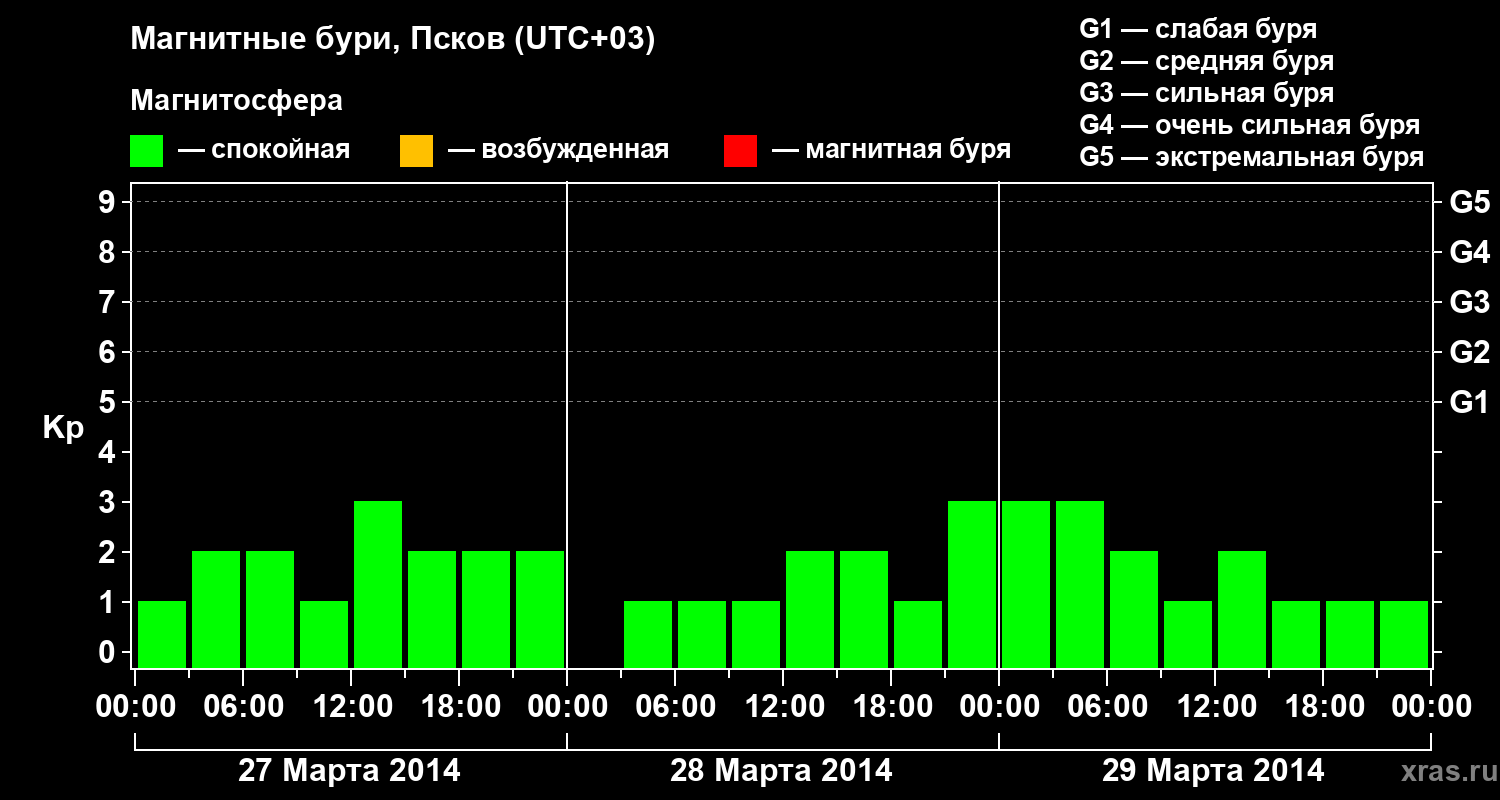The image size is (1500, 800).
Task: Click '06:00' time label for 28 Марта
Action: (675, 707)
